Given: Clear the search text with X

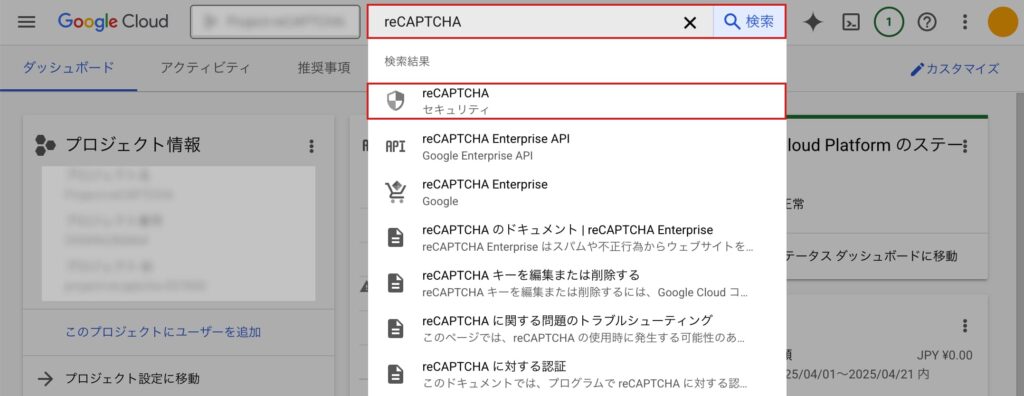Looking at the screenshot, I should [x=690, y=23].
